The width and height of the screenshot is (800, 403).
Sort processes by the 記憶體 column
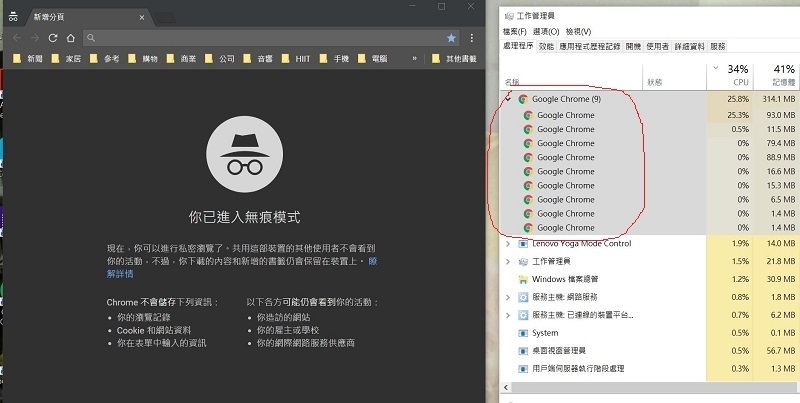pos(777,77)
